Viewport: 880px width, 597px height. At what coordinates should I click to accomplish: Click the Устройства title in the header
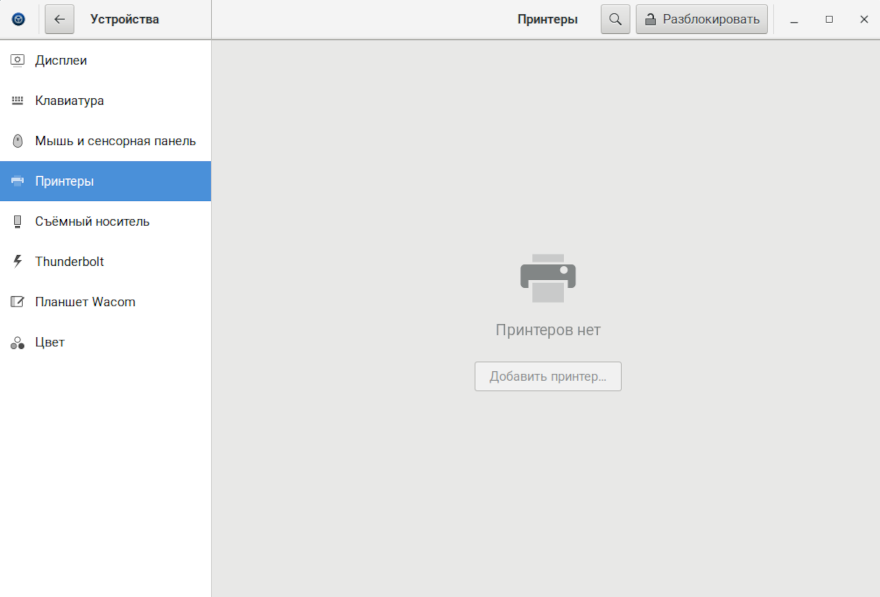(x=124, y=19)
